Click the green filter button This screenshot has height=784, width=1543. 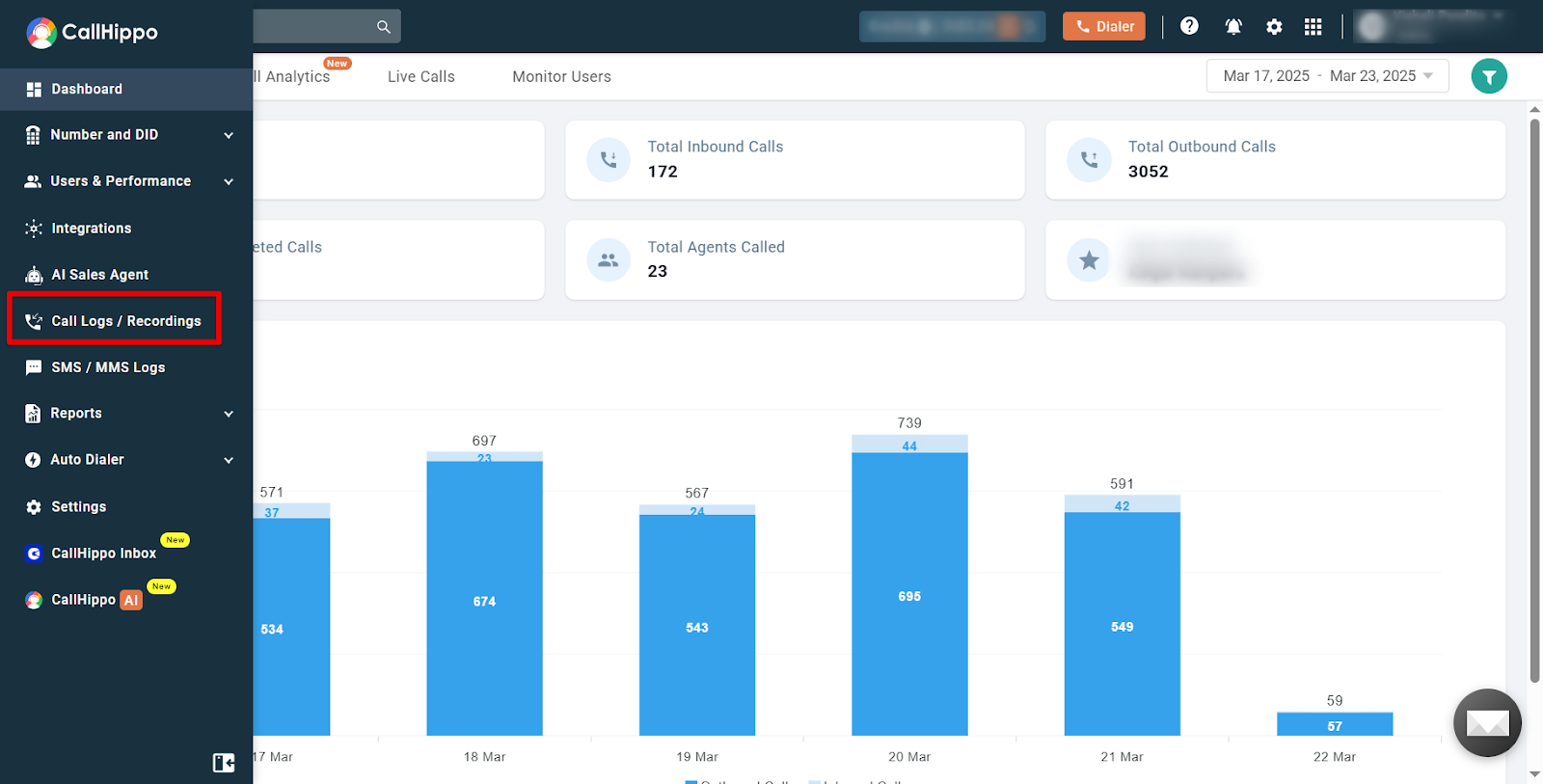click(1489, 76)
